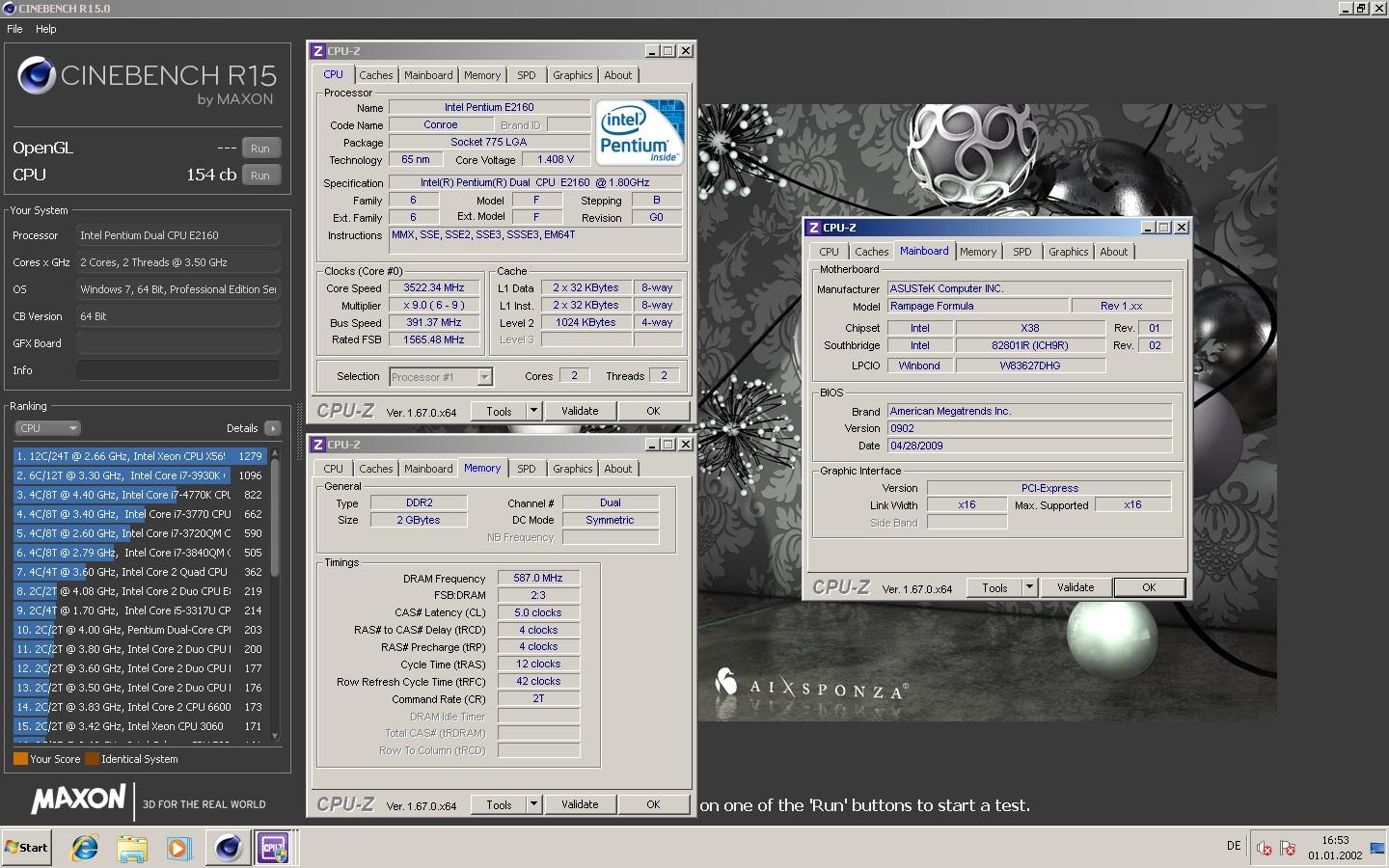Click the Your Score orange swatch legend
This screenshot has width=1389, height=868.
click(x=20, y=759)
